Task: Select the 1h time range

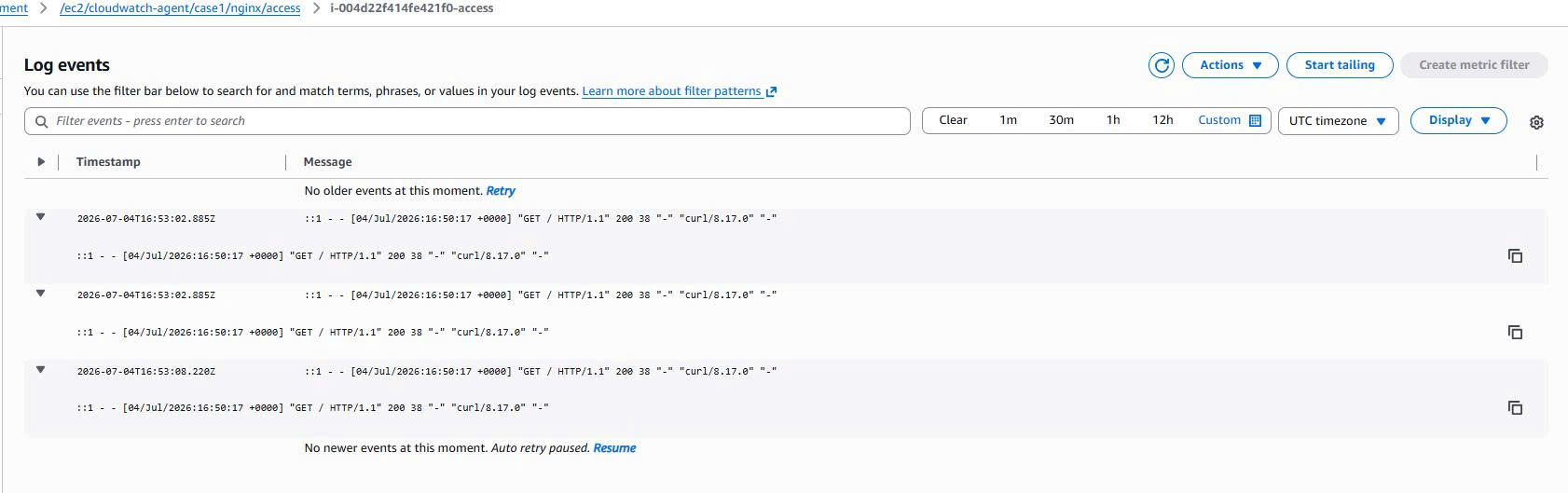Action: coord(1113,120)
